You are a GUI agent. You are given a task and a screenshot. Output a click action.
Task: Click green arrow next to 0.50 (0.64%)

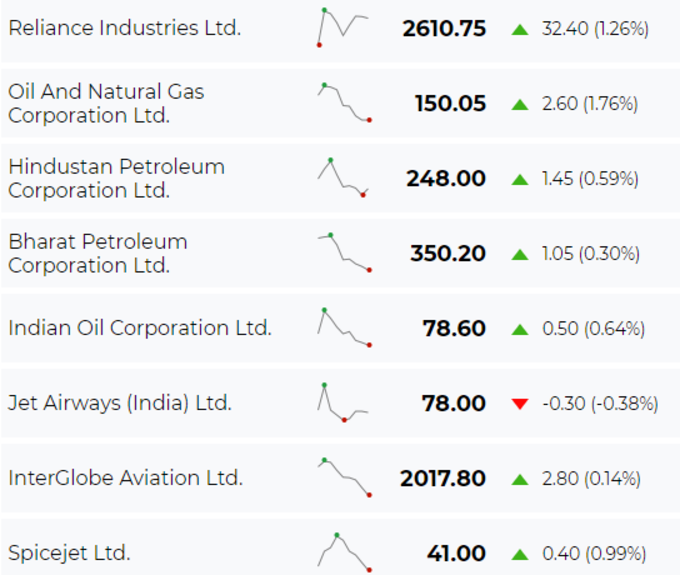tap(520, 330)
